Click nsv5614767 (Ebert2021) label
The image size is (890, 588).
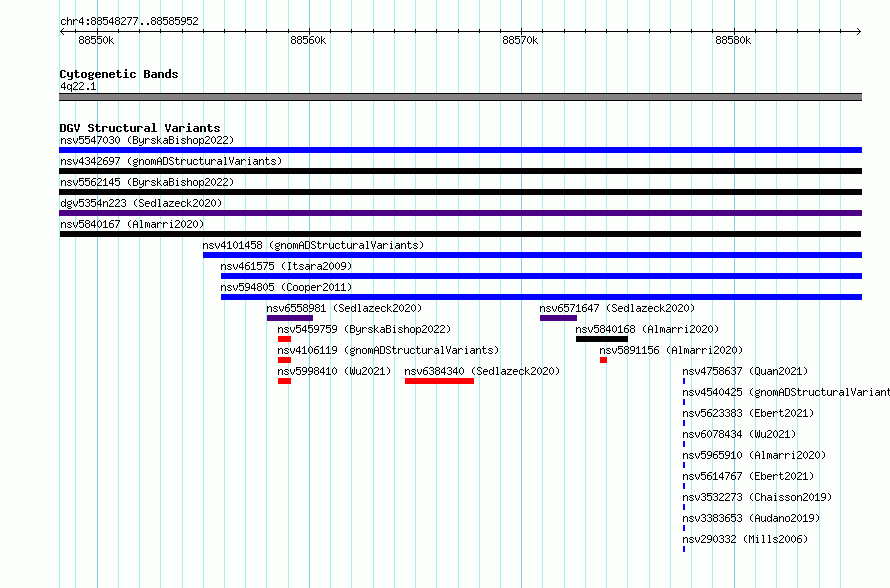click(x=748, y=476)
